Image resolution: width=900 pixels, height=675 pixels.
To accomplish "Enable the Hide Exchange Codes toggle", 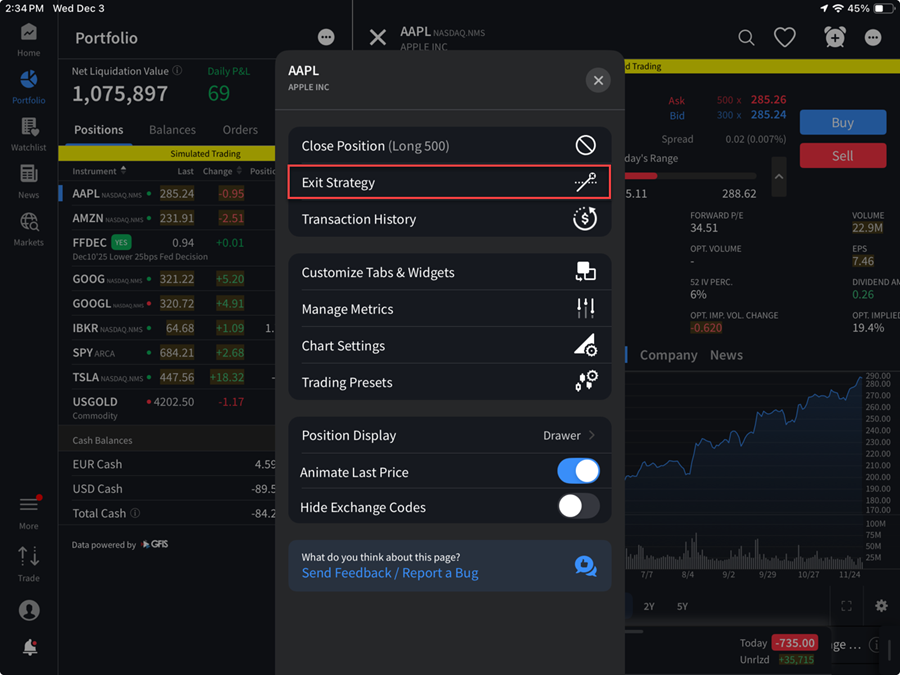I will (x=578, y=507).
